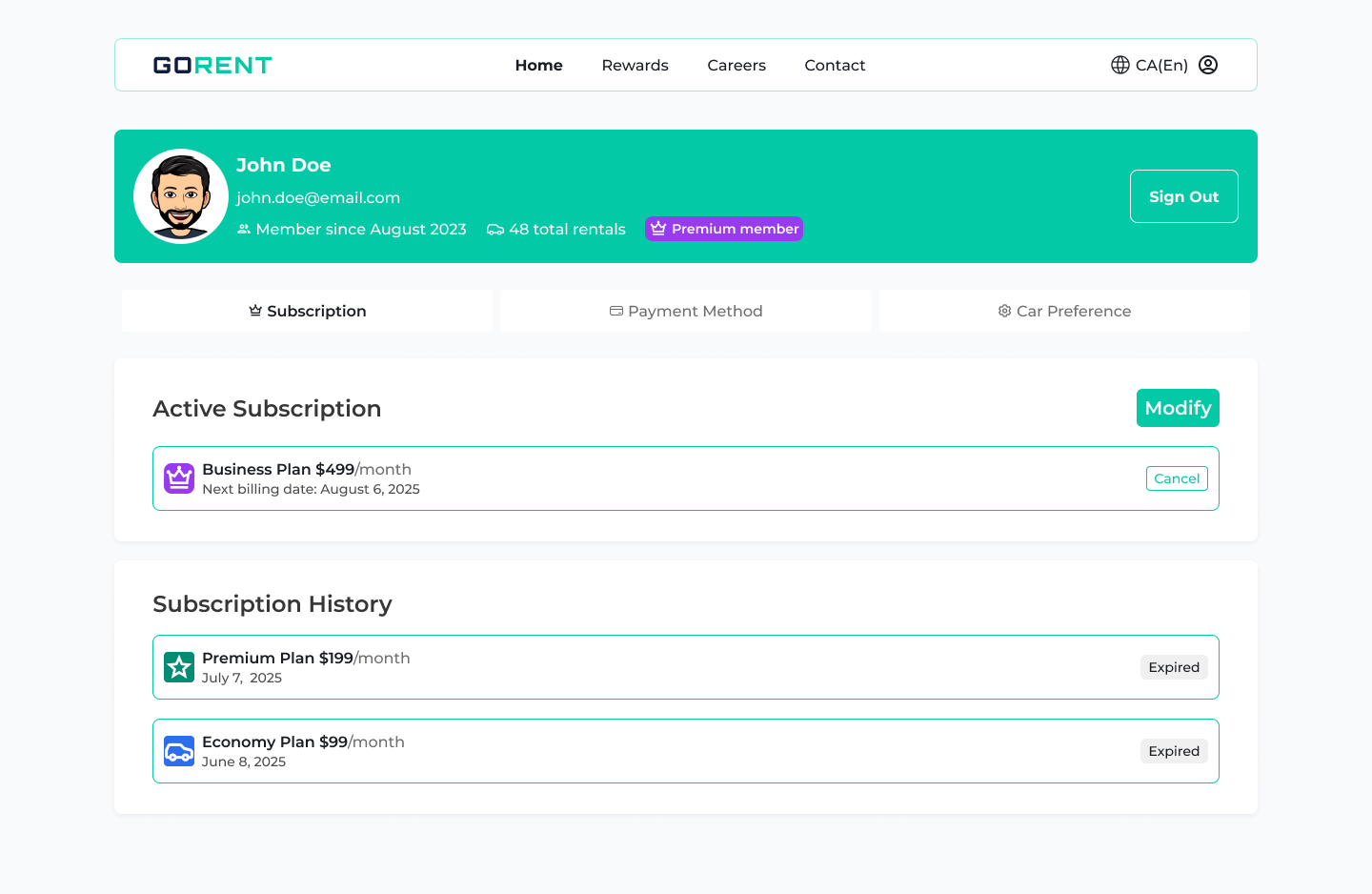Click the Premium member badge

(724, 229)
